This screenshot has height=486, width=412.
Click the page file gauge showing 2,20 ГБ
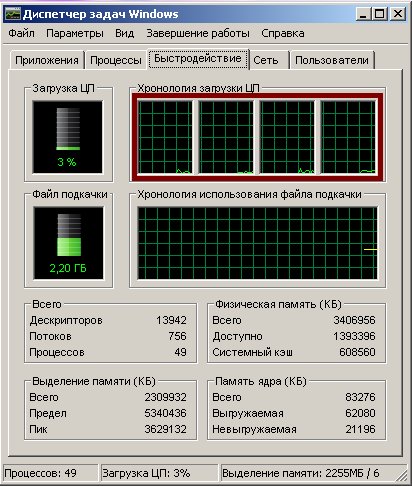(68, 243)
